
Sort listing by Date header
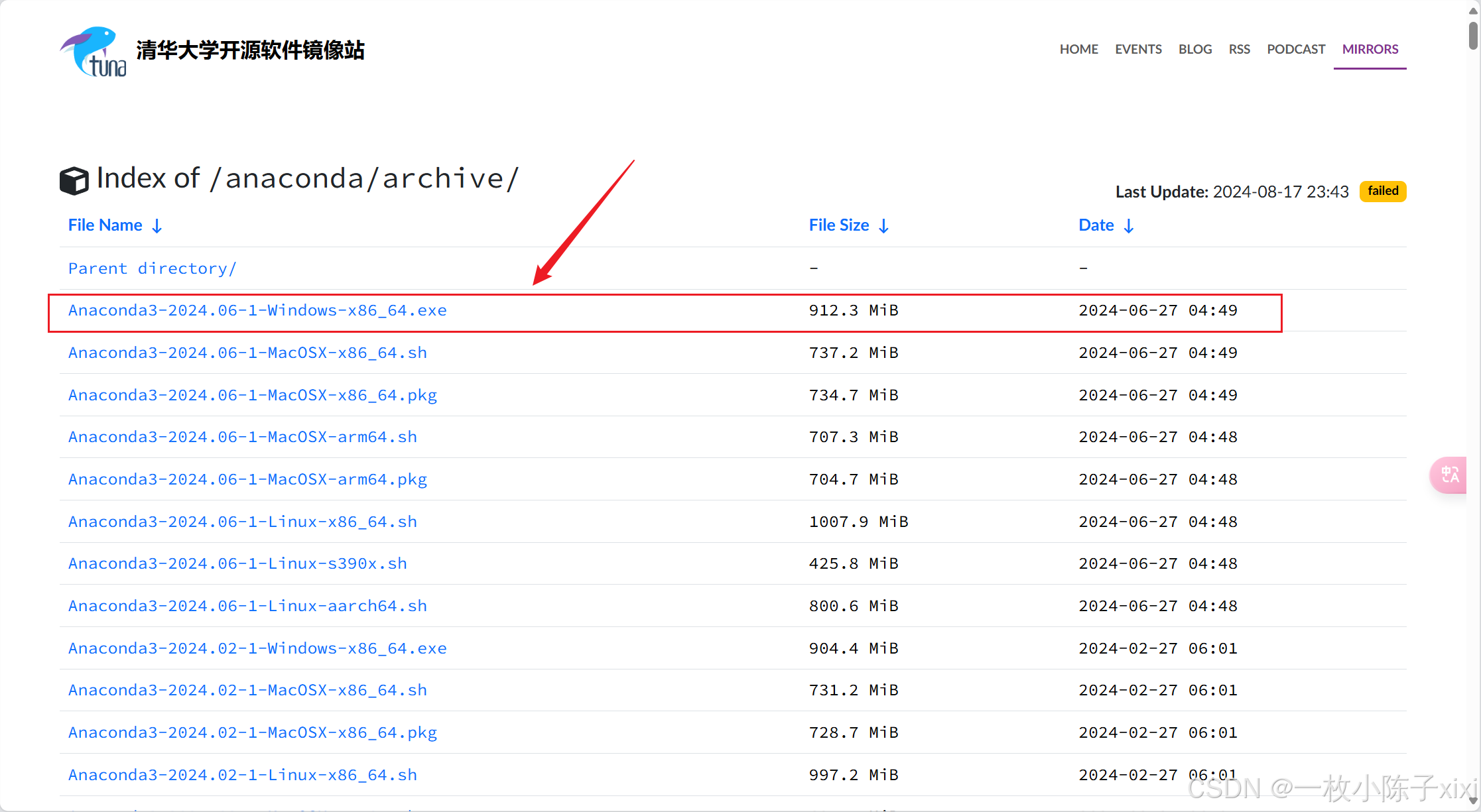pyautogui.click(x=1096, y=225)
